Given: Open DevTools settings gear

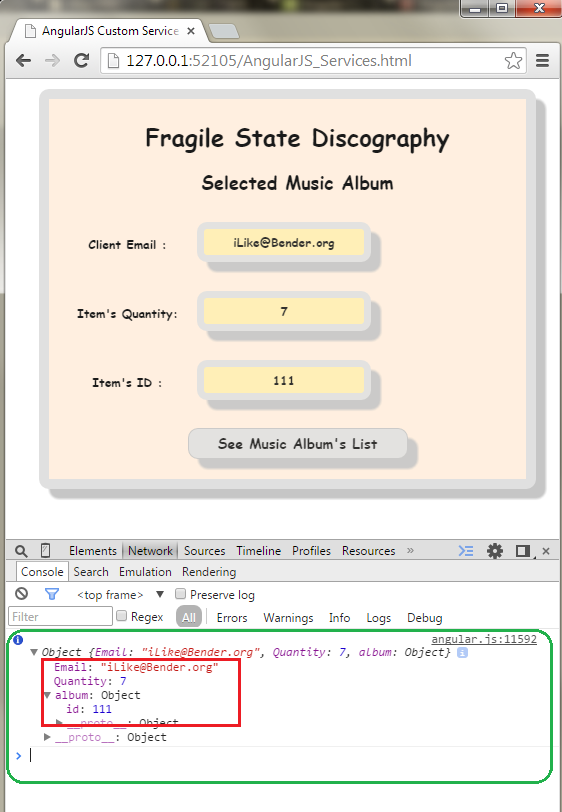Looking at the screenshot, I should pos(495,551).
